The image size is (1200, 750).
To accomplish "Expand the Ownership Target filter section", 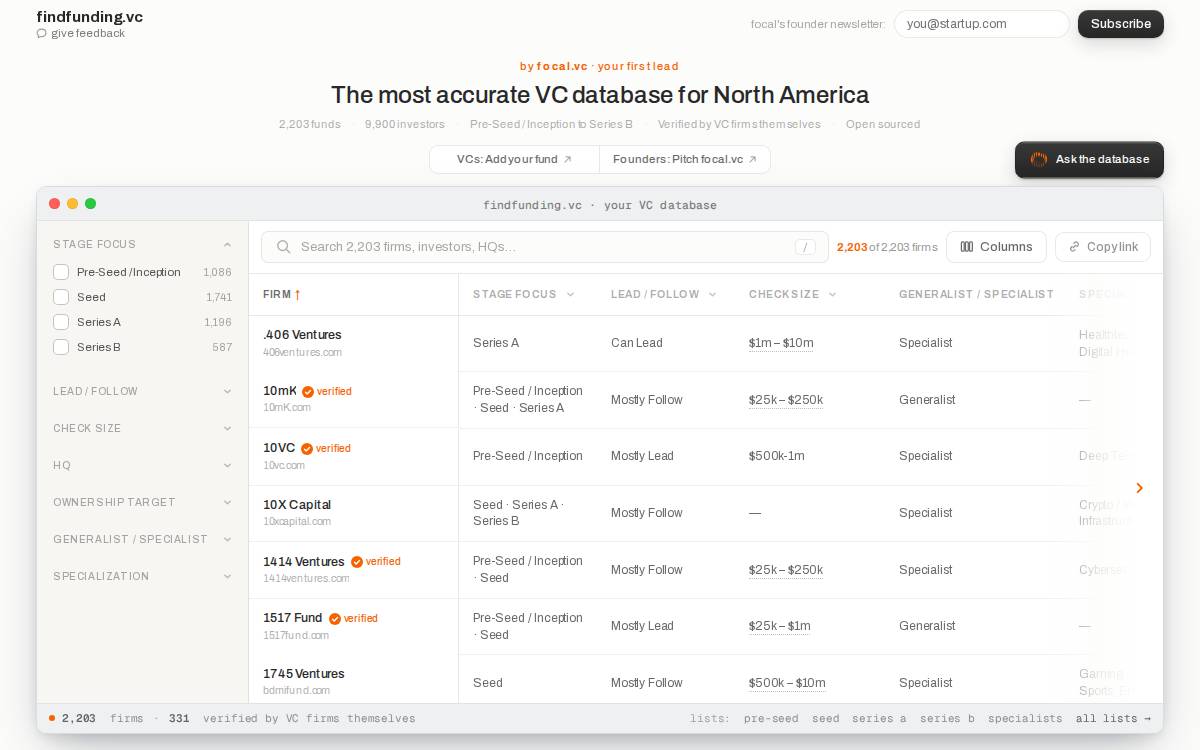I will [x=142, y=502].
